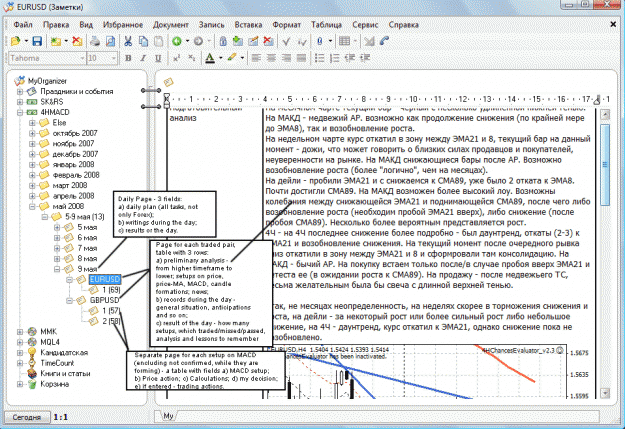Viewport: 625px width, 429px height.
Task: Open the Файл menu
Action: click(x=23, y=25)
